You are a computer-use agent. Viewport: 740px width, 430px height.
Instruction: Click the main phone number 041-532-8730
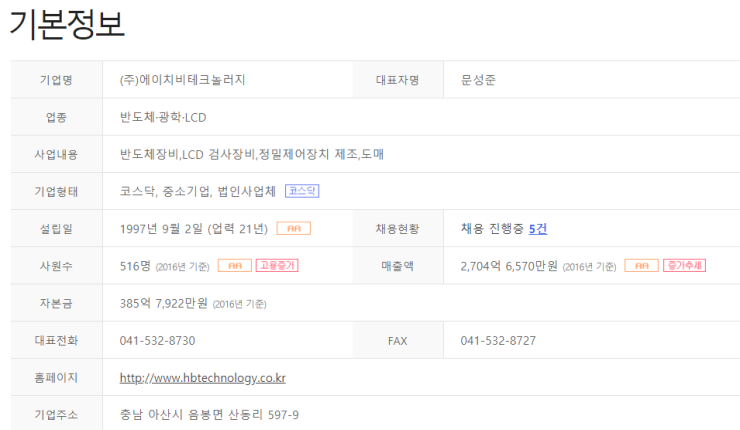(157, 341)
